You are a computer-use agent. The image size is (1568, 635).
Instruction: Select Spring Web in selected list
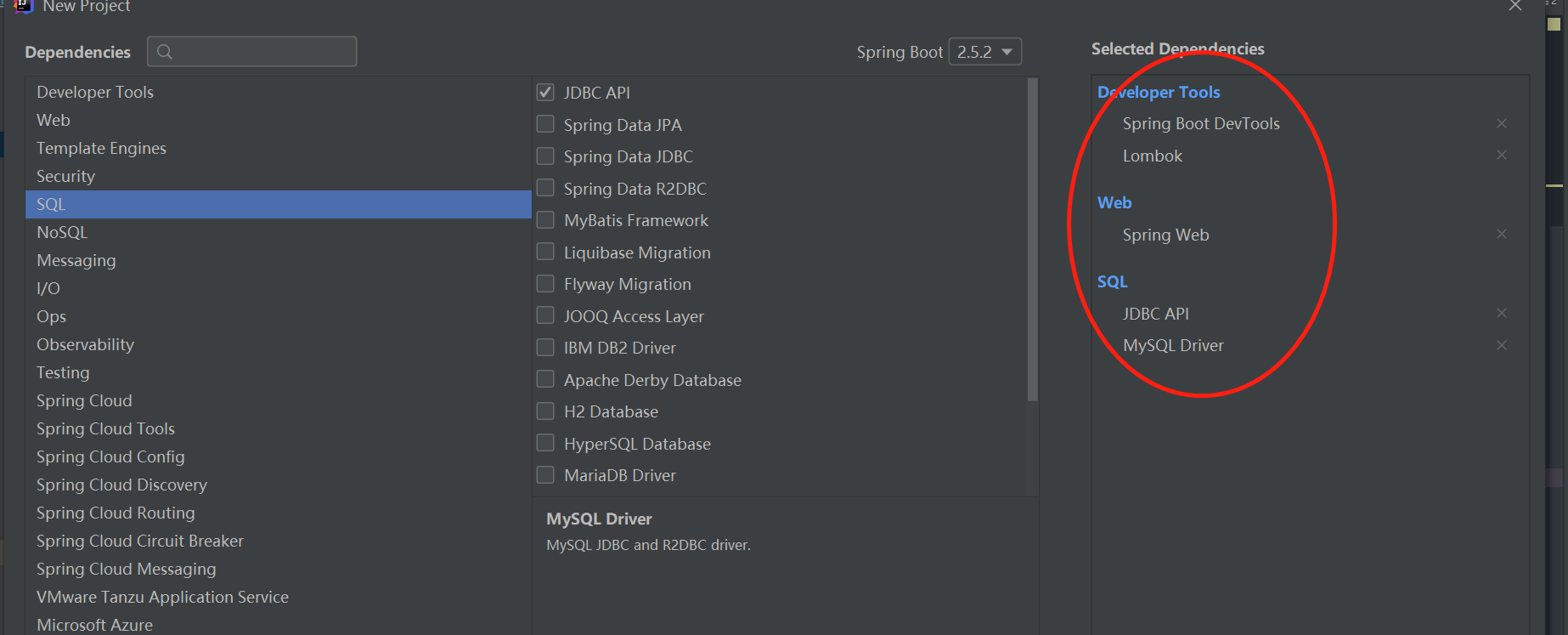pos(1165,235)
